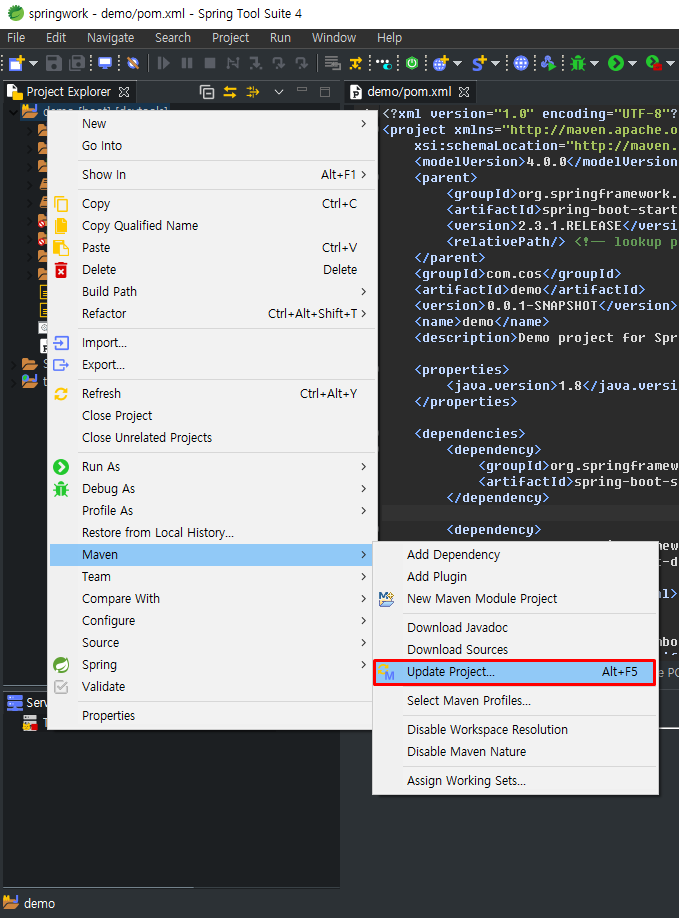Screen dimensions: 679x918
Task: Open the Debug dropdown arrow
Action: (x=595, y=63)
